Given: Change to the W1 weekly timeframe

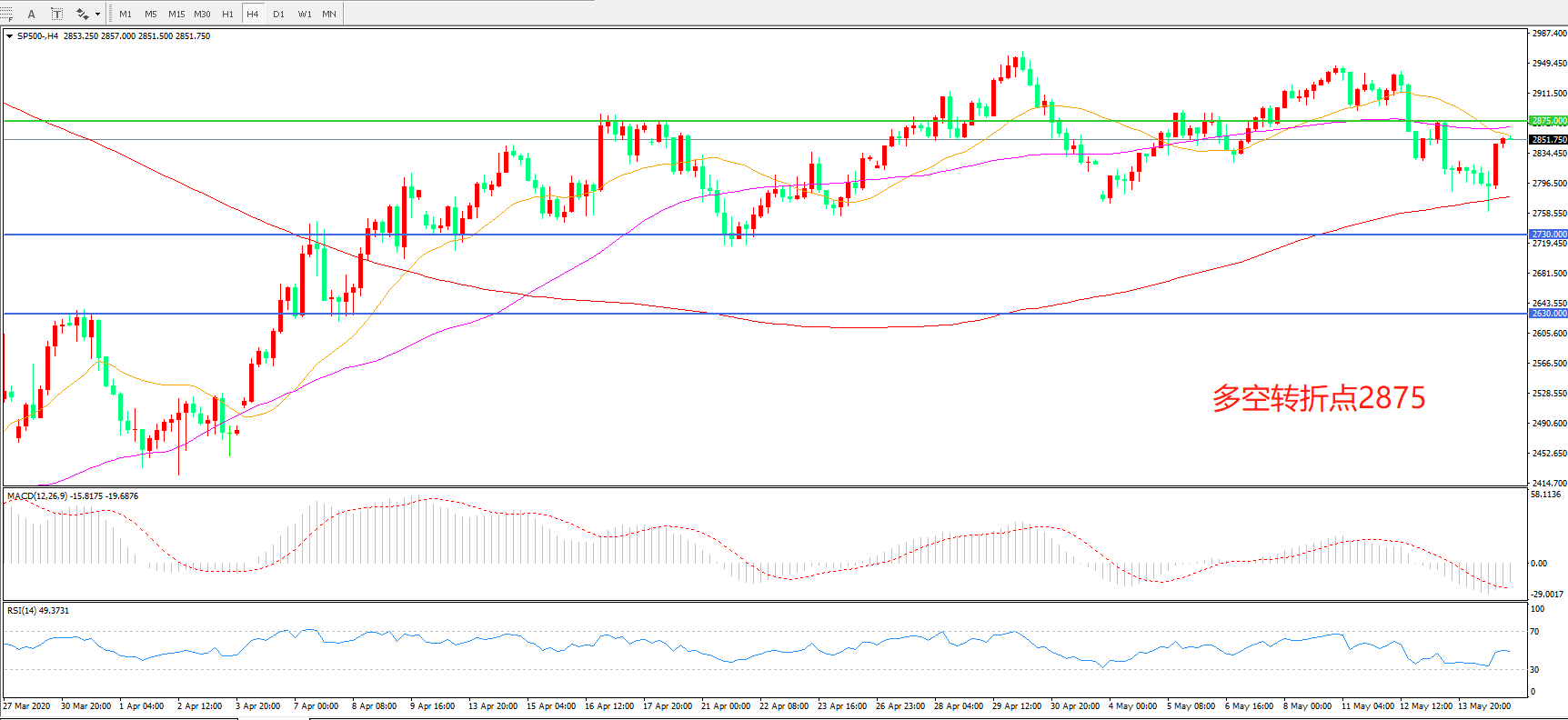Looking at the screenshot, I should pos(304,14).
